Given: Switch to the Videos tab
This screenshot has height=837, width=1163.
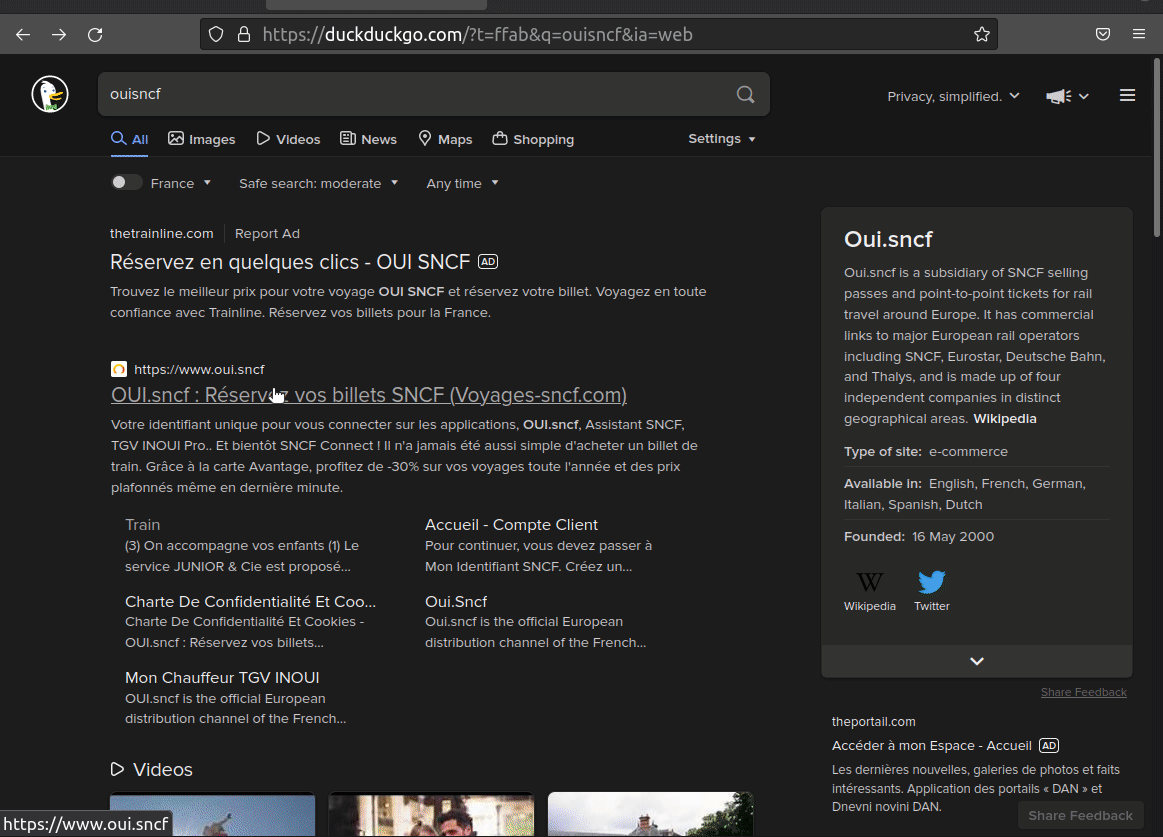Looking at the screenshot, I should (289, 140).
